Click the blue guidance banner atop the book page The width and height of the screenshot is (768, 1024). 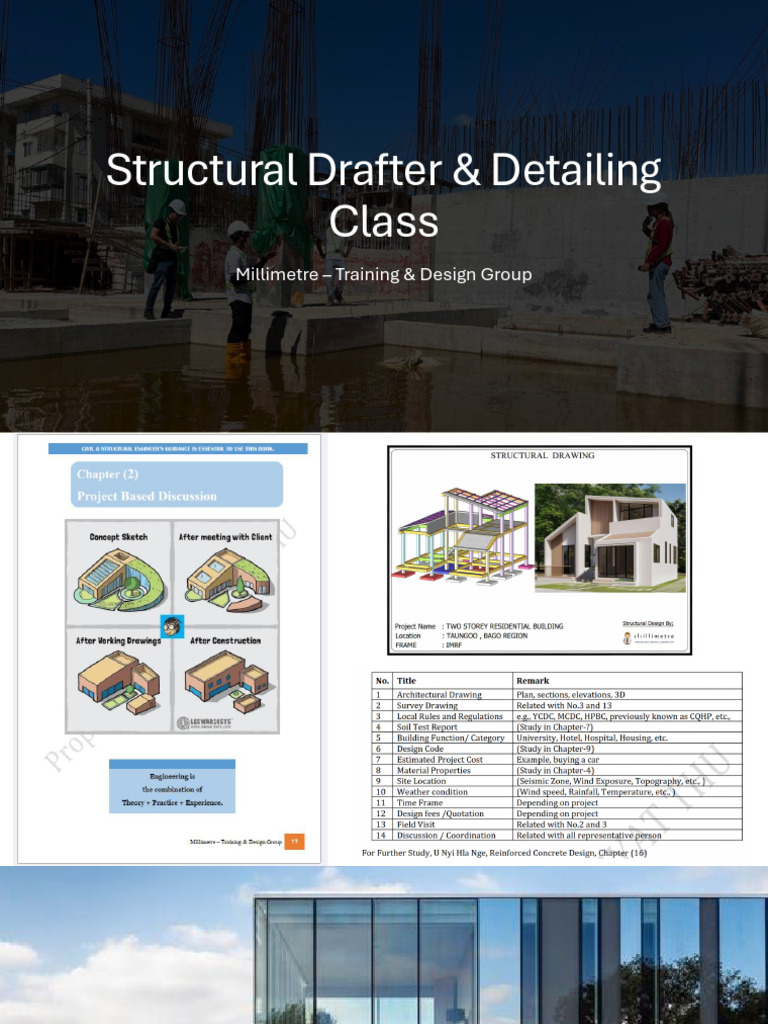178,449
